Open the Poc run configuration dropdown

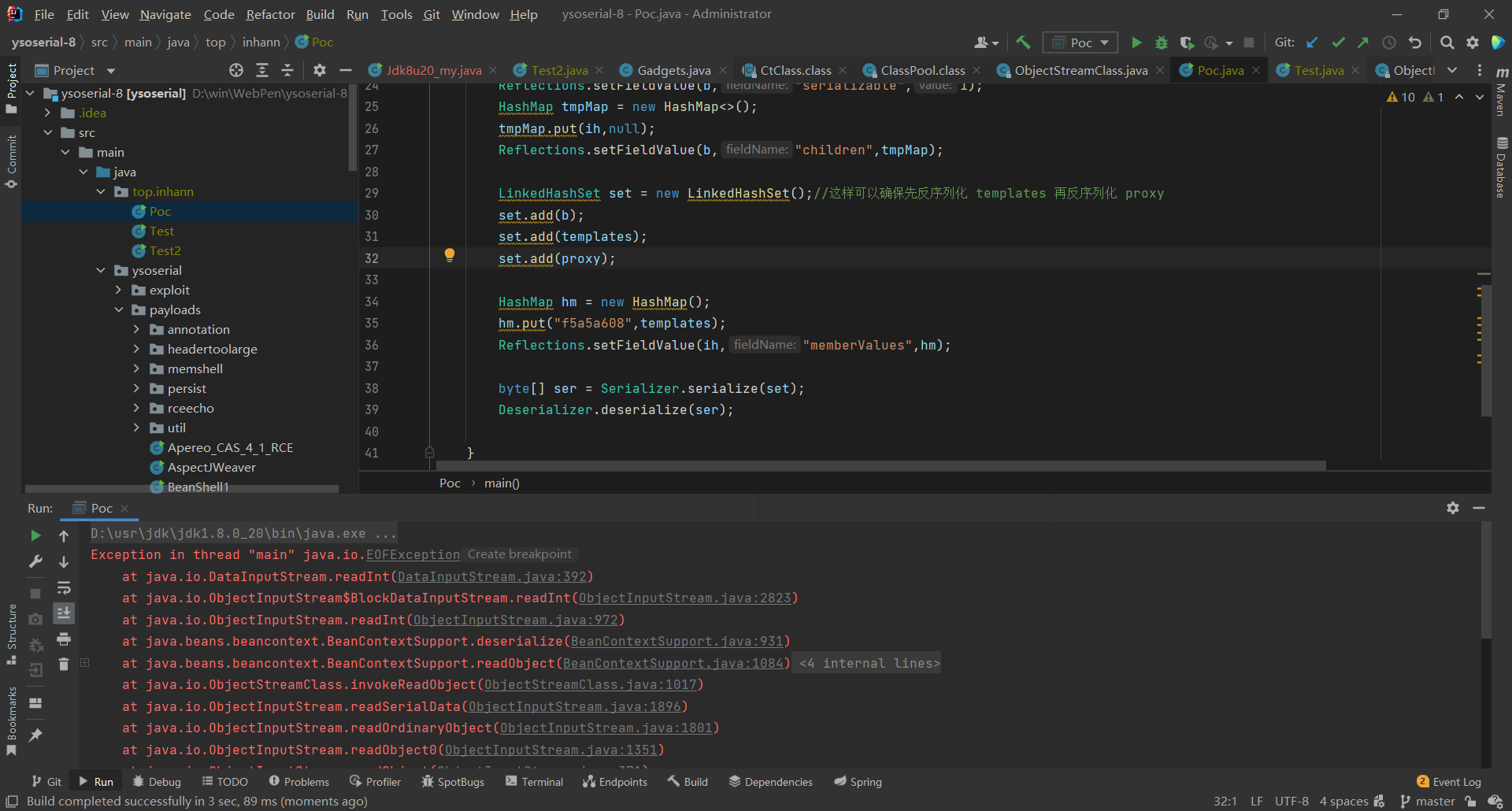1080,43
